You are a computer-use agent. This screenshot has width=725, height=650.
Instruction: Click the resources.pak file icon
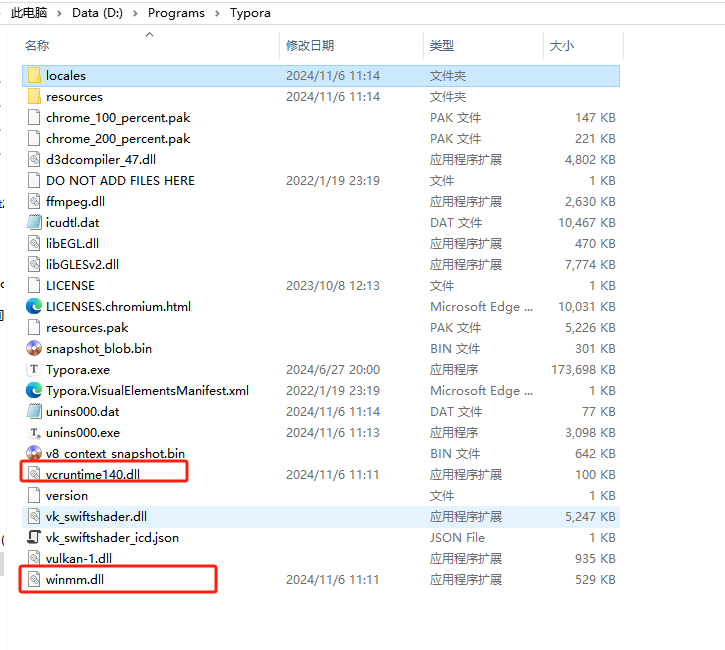pyautogui.click(x=34, y=327)
